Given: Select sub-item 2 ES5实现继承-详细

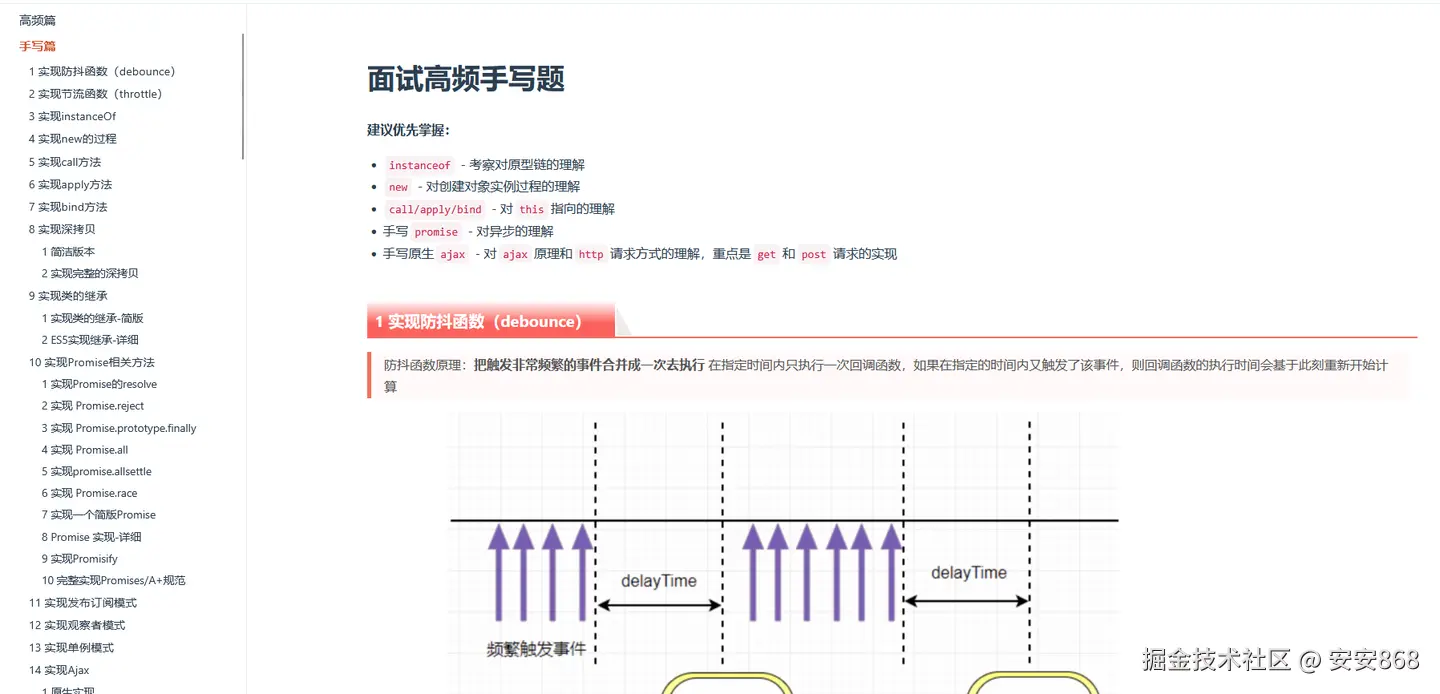Looking at the screenshot, I should (x=90, y=340).
